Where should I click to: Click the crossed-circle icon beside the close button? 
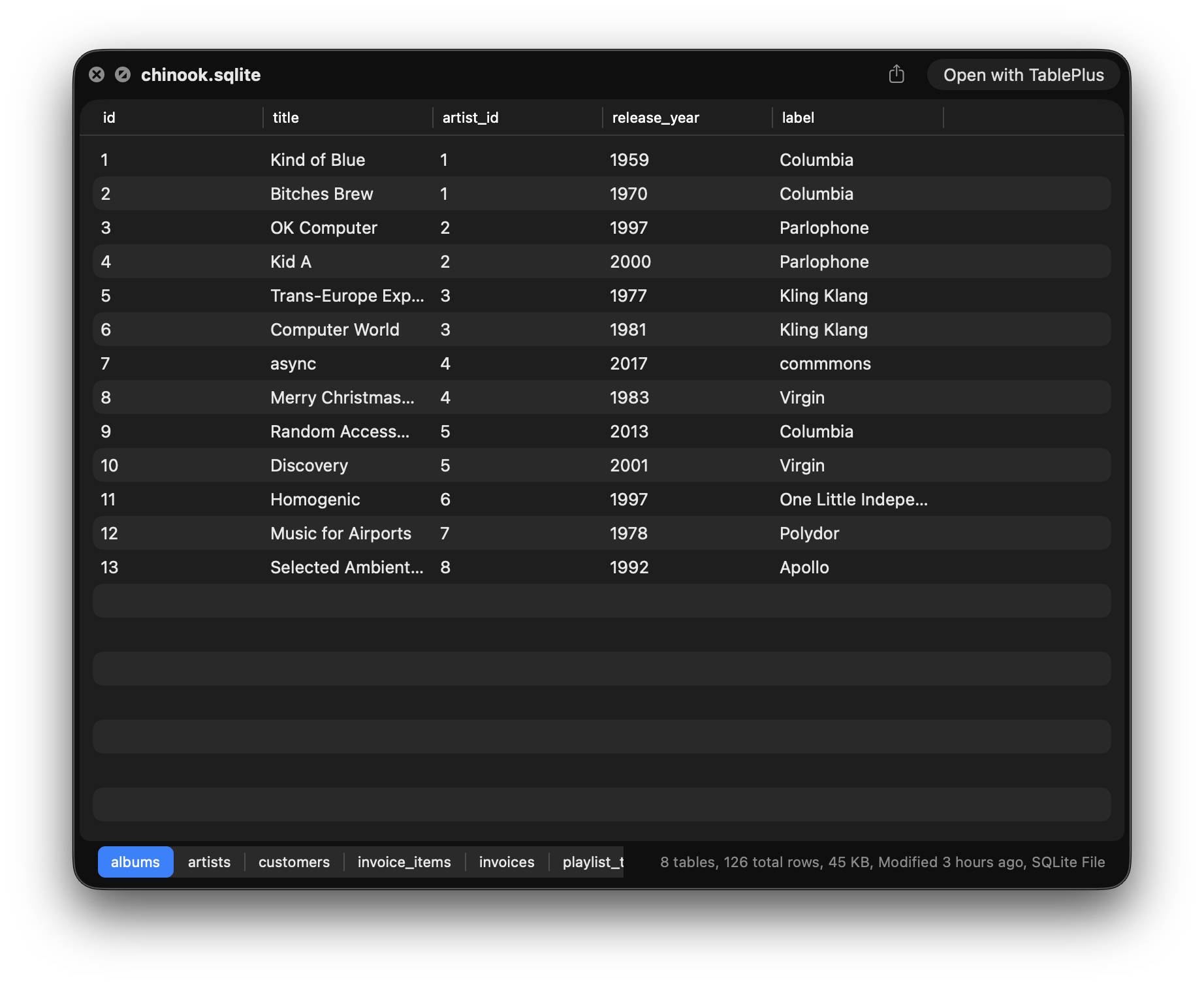pyautogui.click(x=123, y=74)
